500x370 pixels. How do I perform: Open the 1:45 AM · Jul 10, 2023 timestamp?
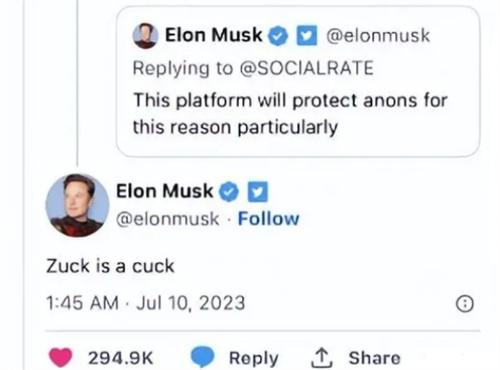coord(146,303)
